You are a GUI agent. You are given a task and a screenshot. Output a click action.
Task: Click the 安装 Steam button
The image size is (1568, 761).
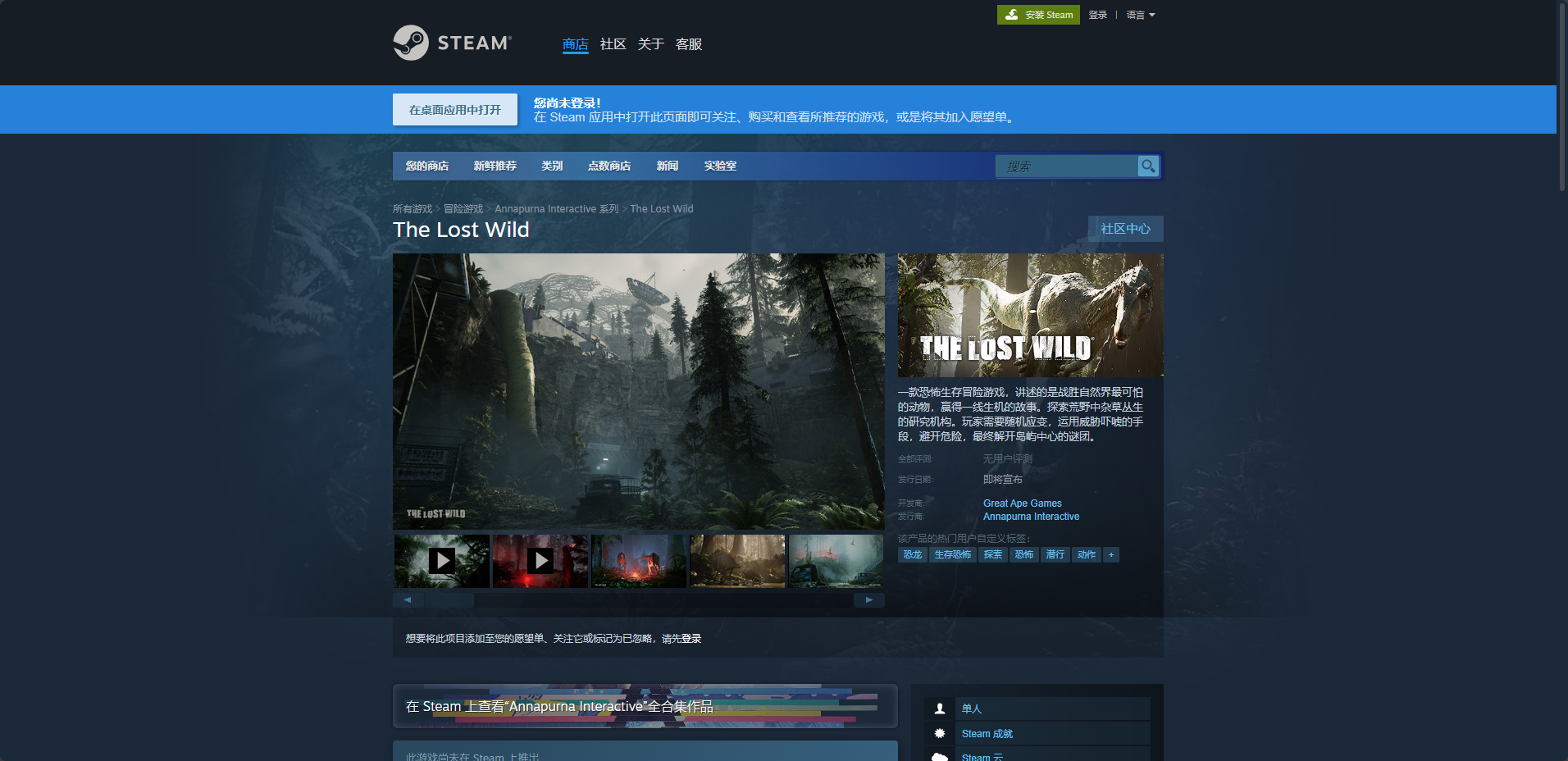[x=1038, y=15]
